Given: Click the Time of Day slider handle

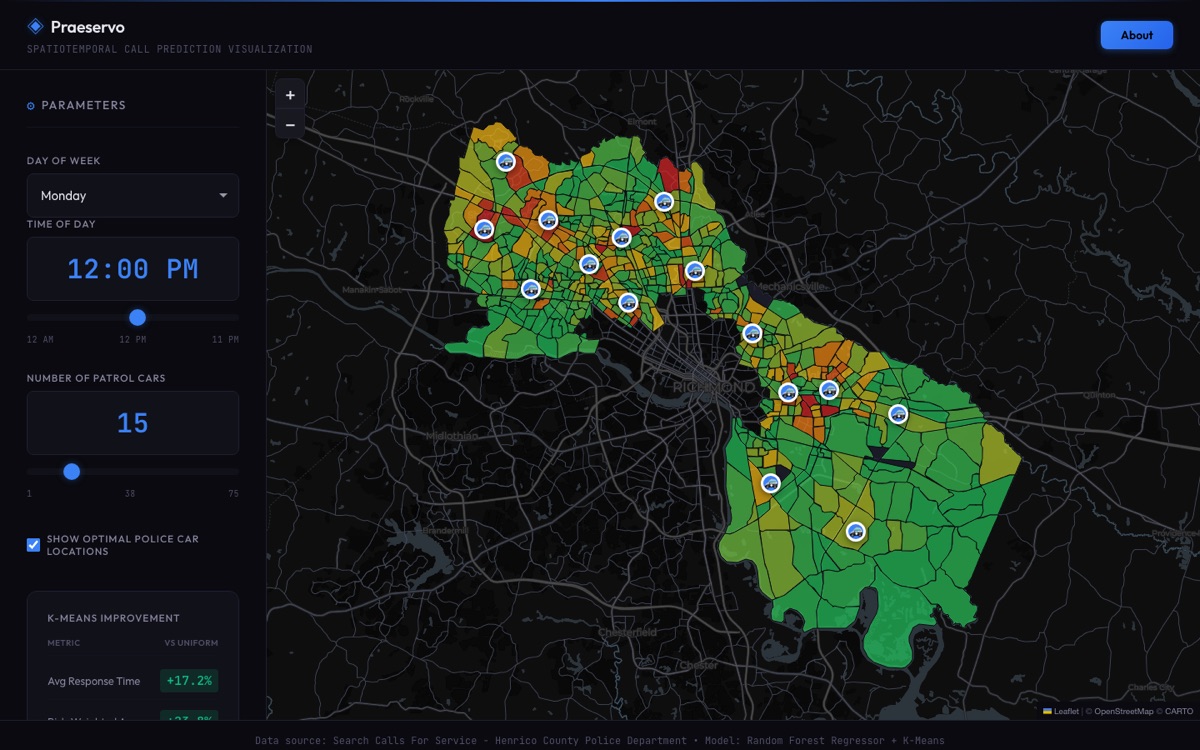Looking at the screenshot, I should pyautogui.click(x=138, y=317).
